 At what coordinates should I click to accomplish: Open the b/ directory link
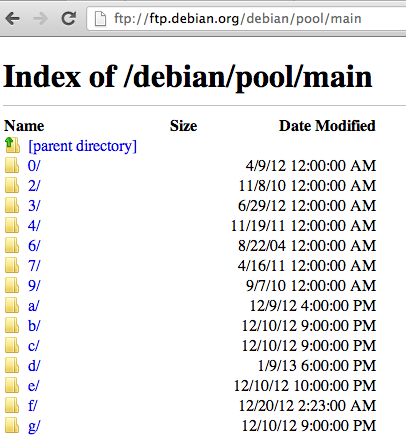34,326
